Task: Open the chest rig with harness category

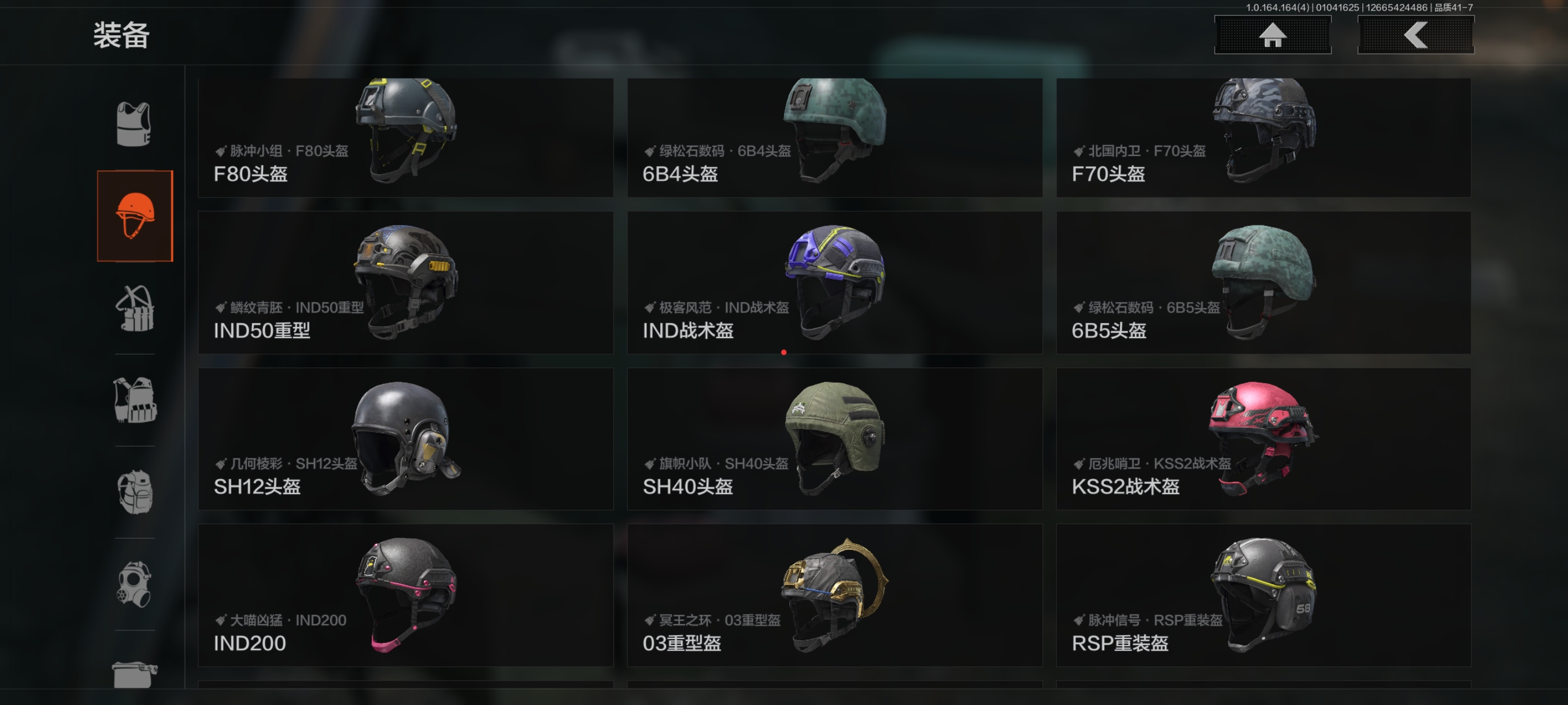Action: click(x=135, y=309)
